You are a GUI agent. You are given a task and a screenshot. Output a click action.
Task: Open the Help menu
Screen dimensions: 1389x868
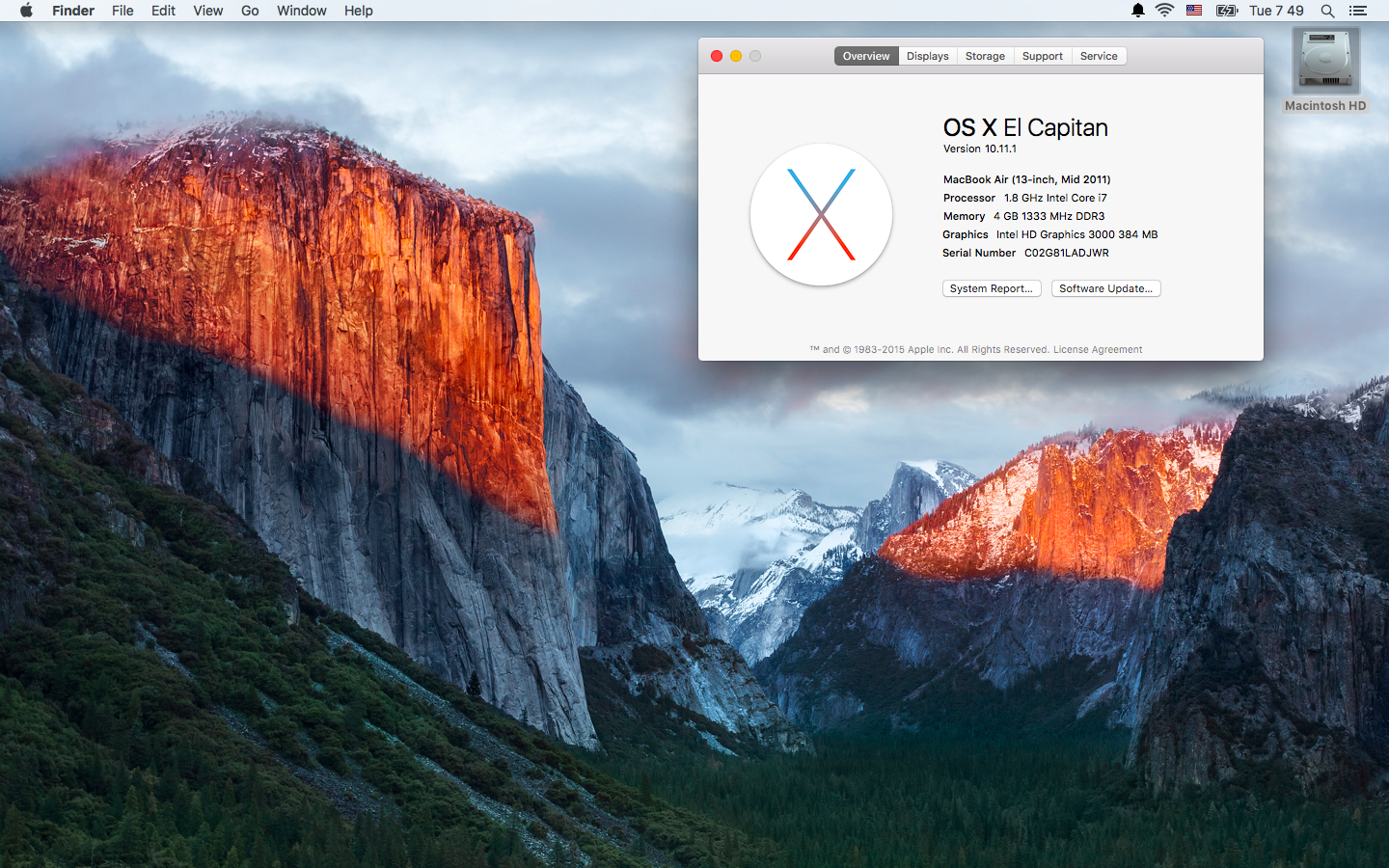(x=359, y=11)
